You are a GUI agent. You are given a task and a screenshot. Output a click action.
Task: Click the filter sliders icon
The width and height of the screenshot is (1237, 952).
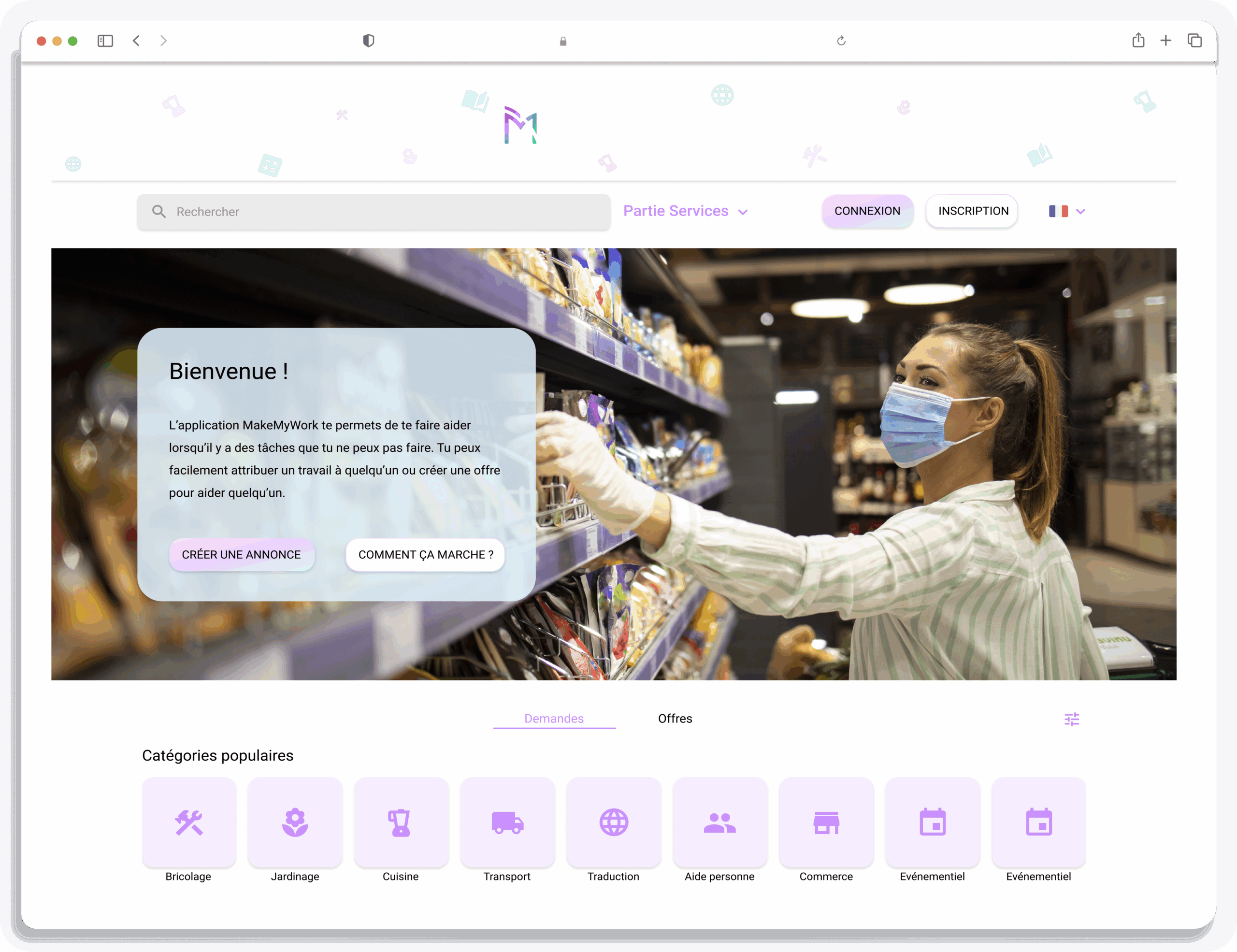1072,719
